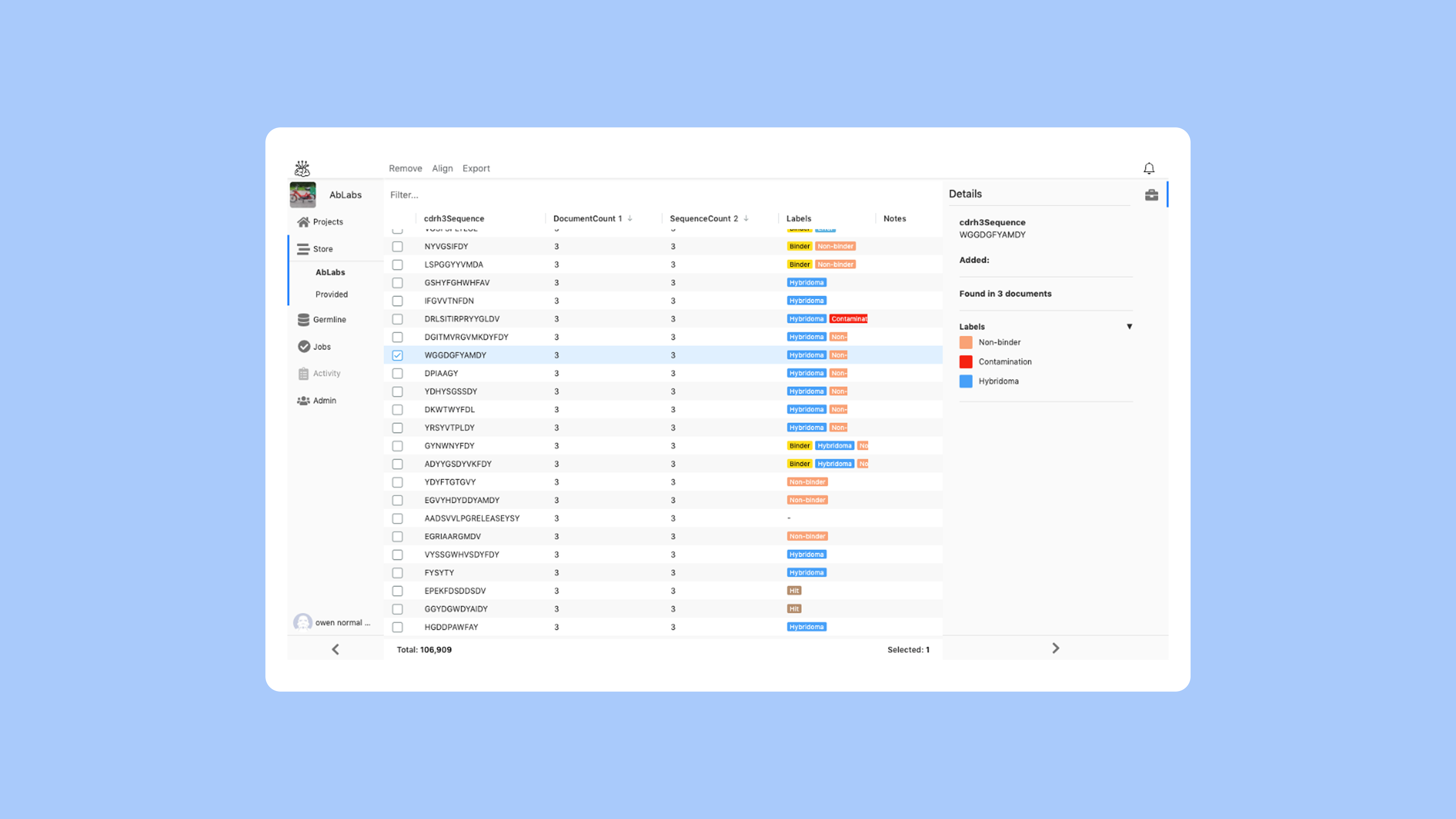Click cdrh3Sequence column header
The image size is (1456, 819).
454,218
